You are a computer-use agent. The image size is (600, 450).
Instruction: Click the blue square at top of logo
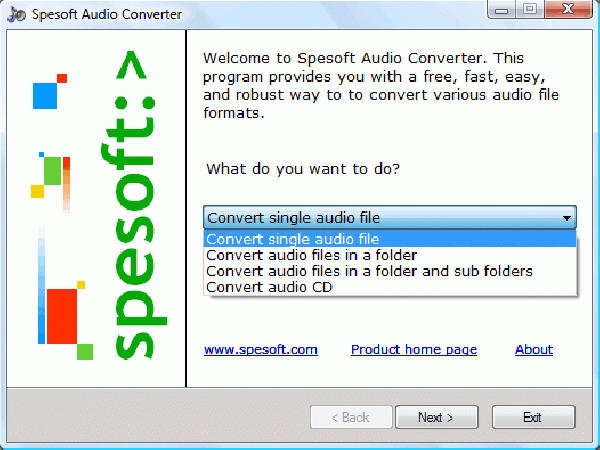point(45,95)
